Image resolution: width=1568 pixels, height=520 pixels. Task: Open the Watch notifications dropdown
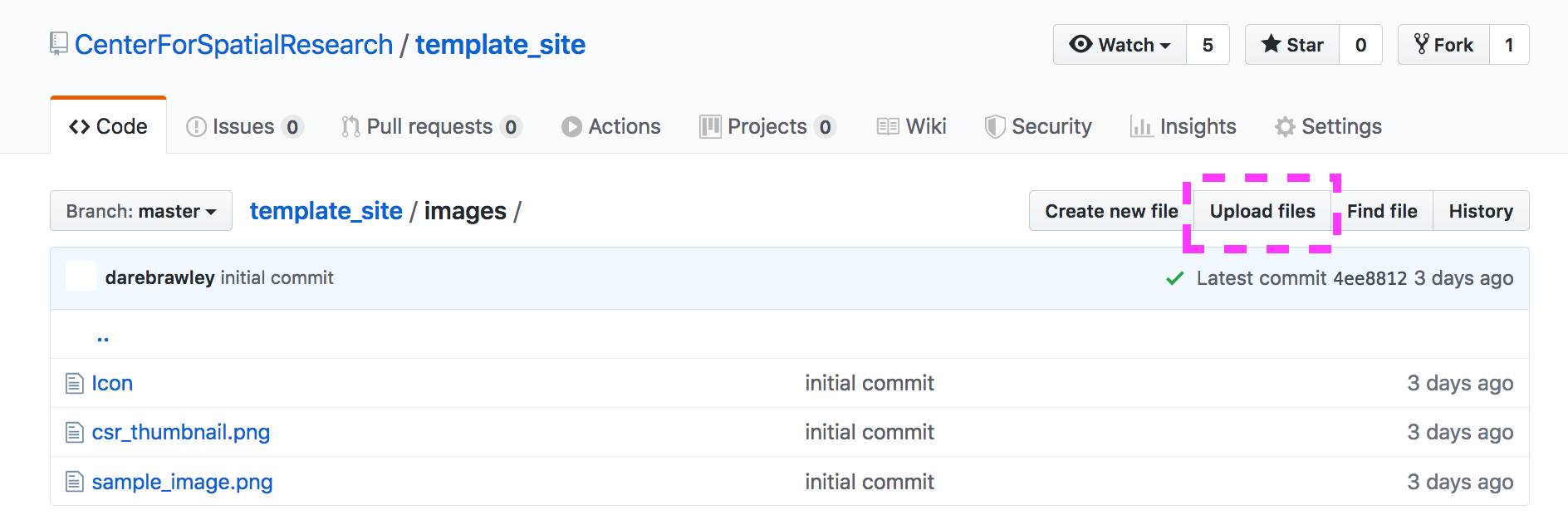(x=1120, y=45)
